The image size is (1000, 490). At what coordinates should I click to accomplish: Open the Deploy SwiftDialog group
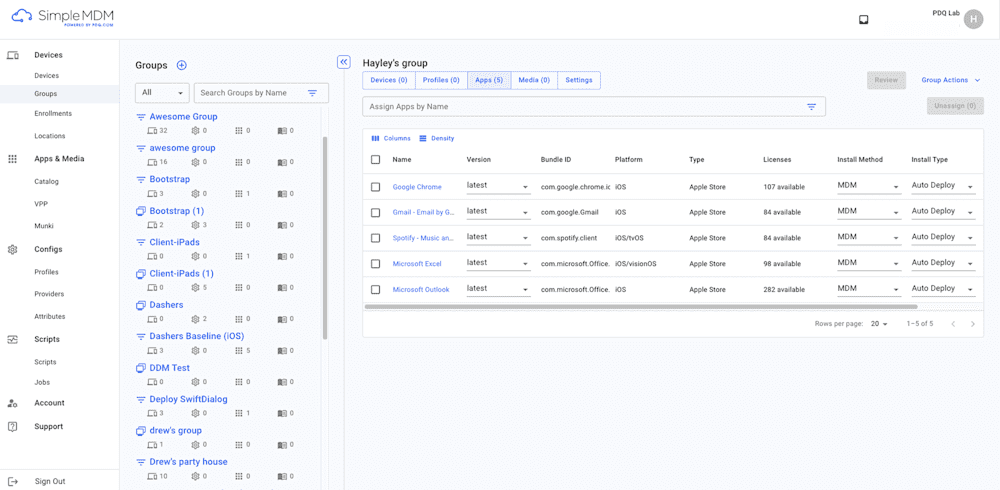click(x=188, y=399)
